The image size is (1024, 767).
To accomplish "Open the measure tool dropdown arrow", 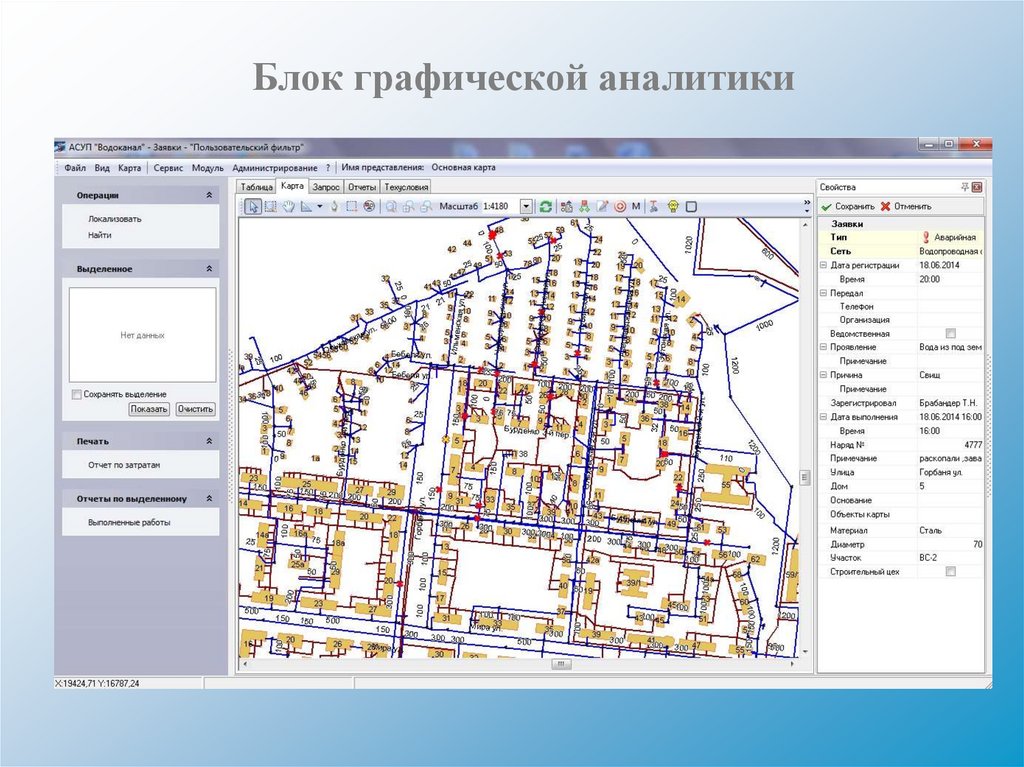I will (320, 206).
